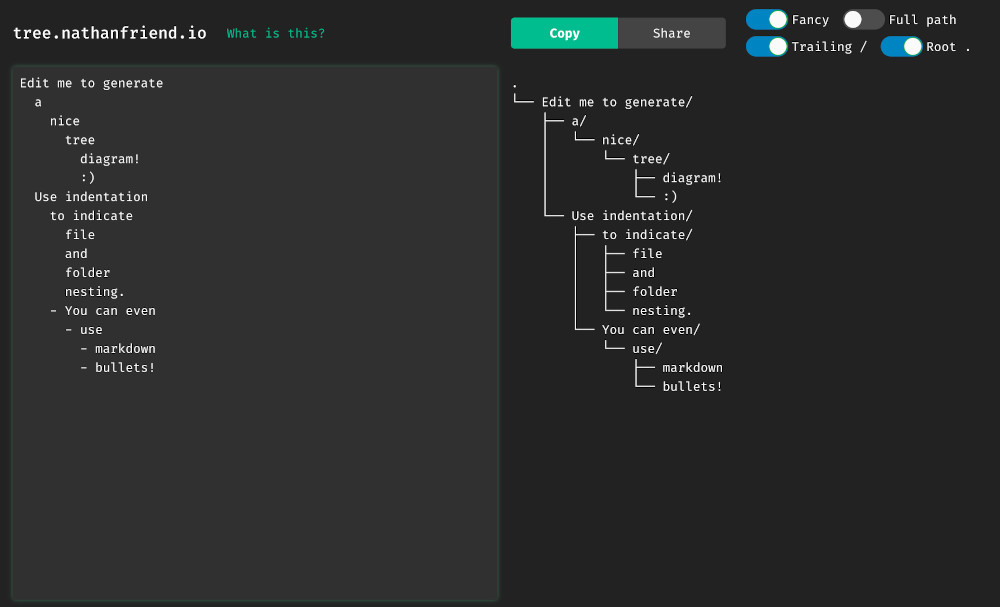Screen dimensions: 1000x607
Task: Click the tree.nathanfriend.io site title
Action: point(109,32)
